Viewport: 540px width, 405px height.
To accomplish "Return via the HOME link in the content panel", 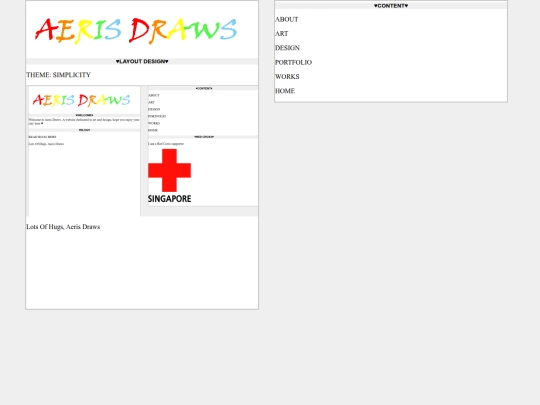I will pyautogui.click(x=285, y=91).
